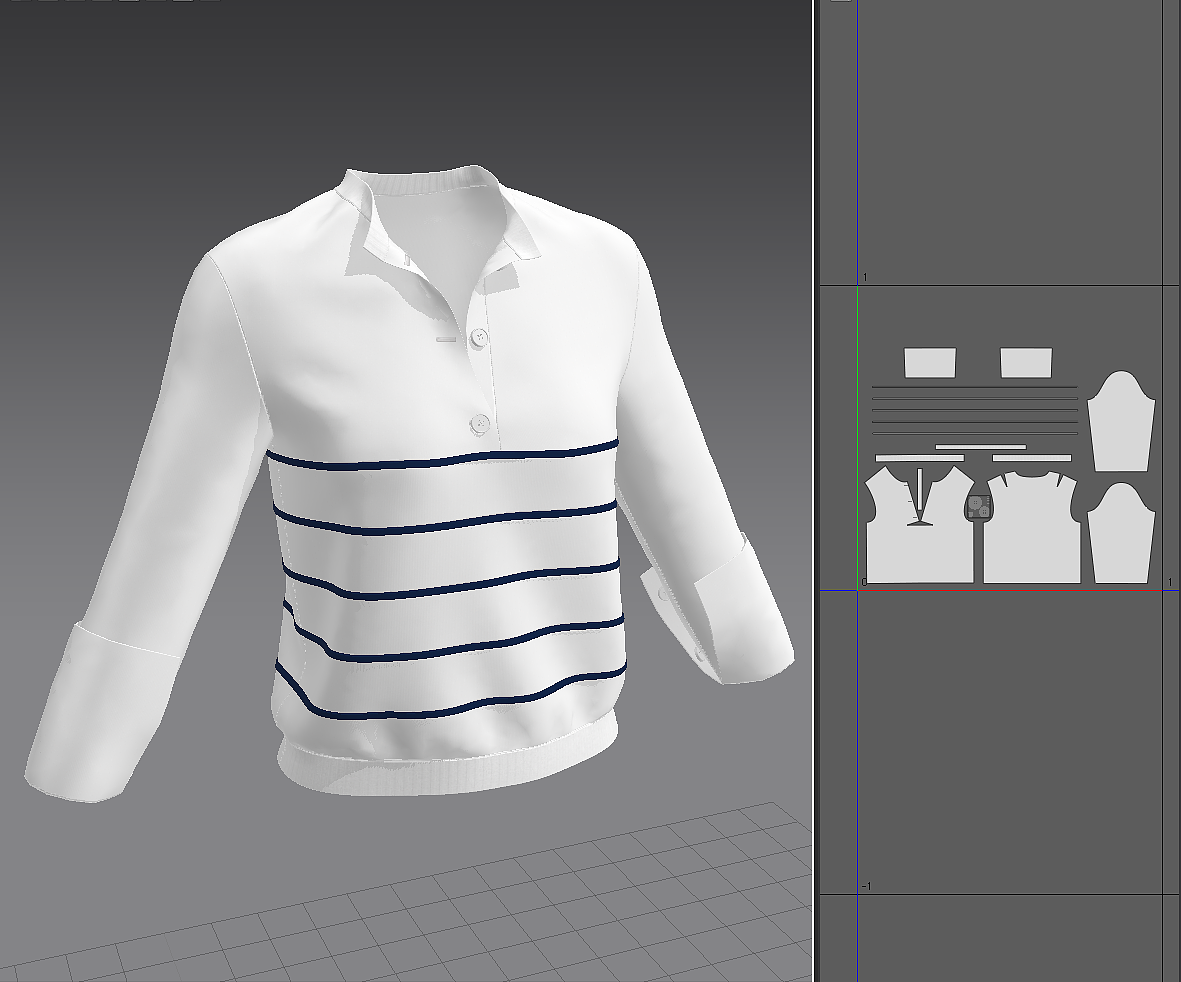Select the short center band UV strip

pos(981,447)
